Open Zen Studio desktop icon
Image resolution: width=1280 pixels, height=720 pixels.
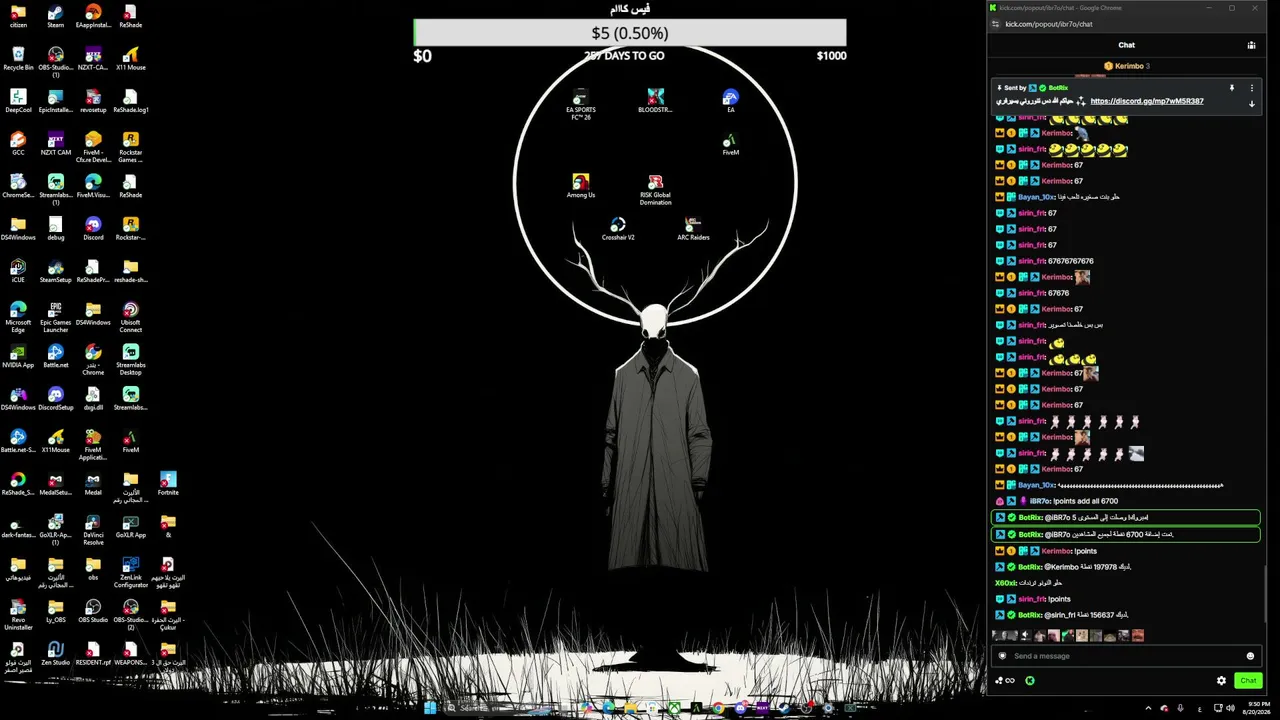(56, 654)
